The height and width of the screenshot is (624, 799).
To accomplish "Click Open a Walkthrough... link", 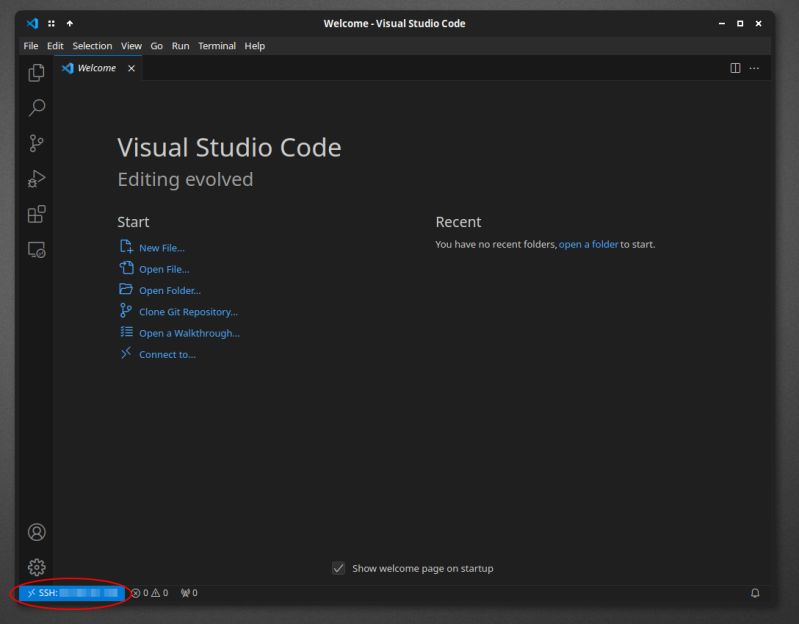I will pyautogui.click(x=189, y=334).
